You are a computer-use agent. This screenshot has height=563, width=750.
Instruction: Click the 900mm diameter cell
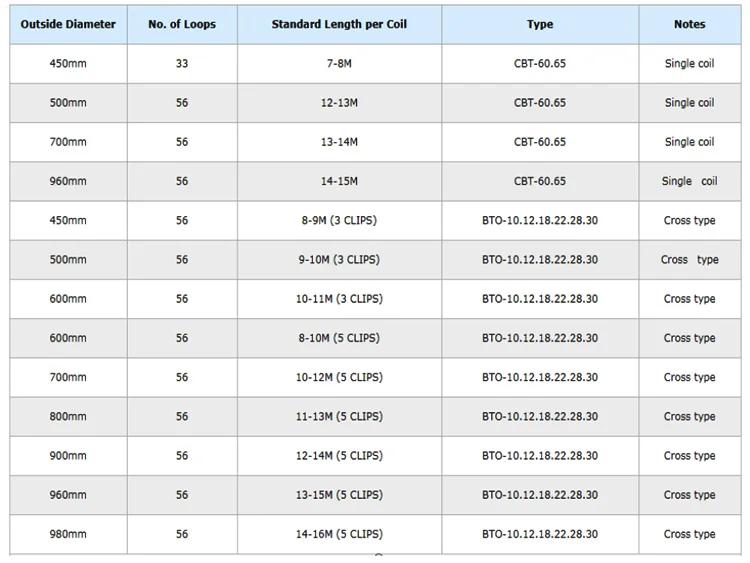pyautogui.click(x=68, y=456)
